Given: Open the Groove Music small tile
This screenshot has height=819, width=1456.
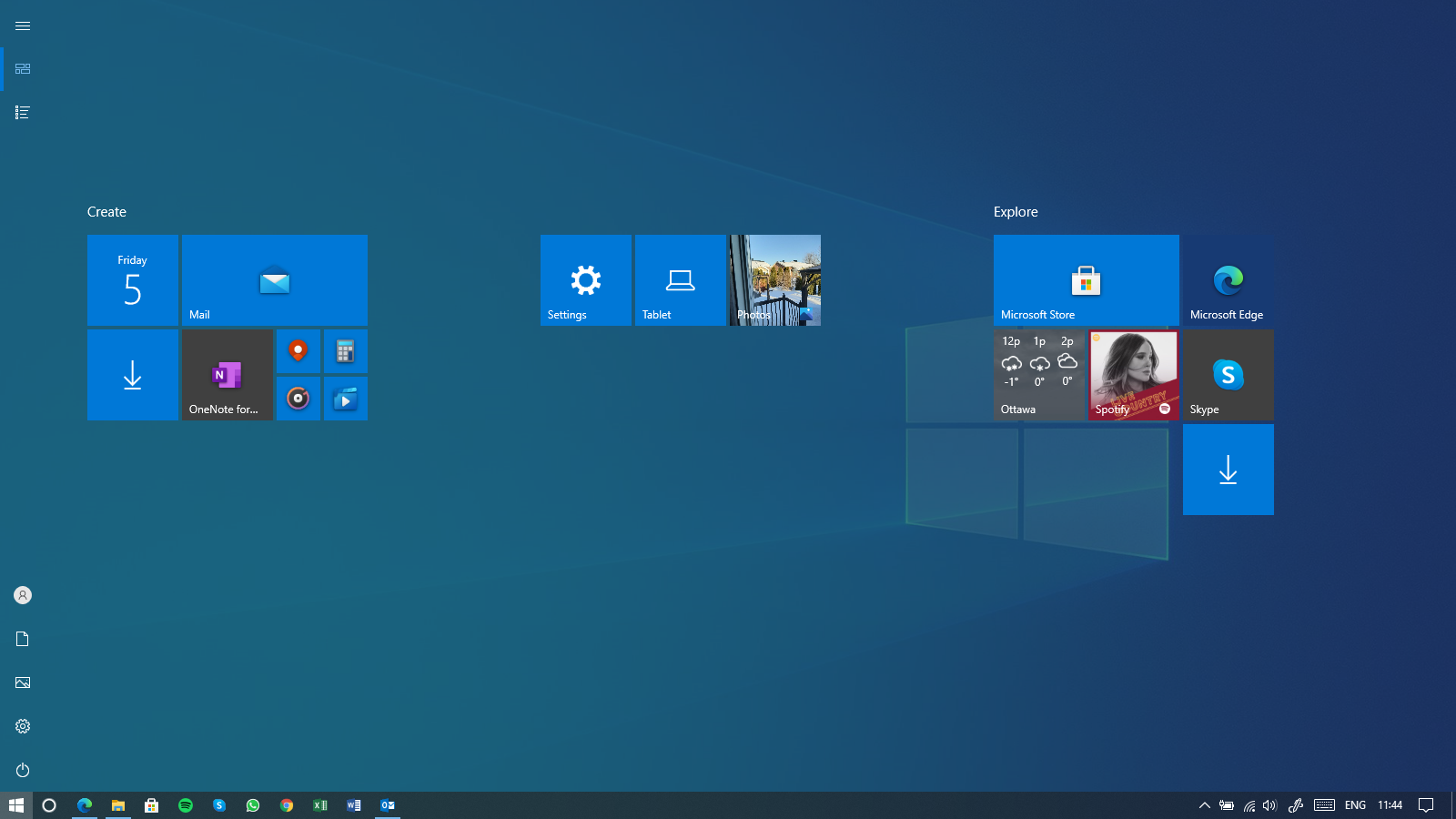Looking at the screenshot, I should point(298,399).
